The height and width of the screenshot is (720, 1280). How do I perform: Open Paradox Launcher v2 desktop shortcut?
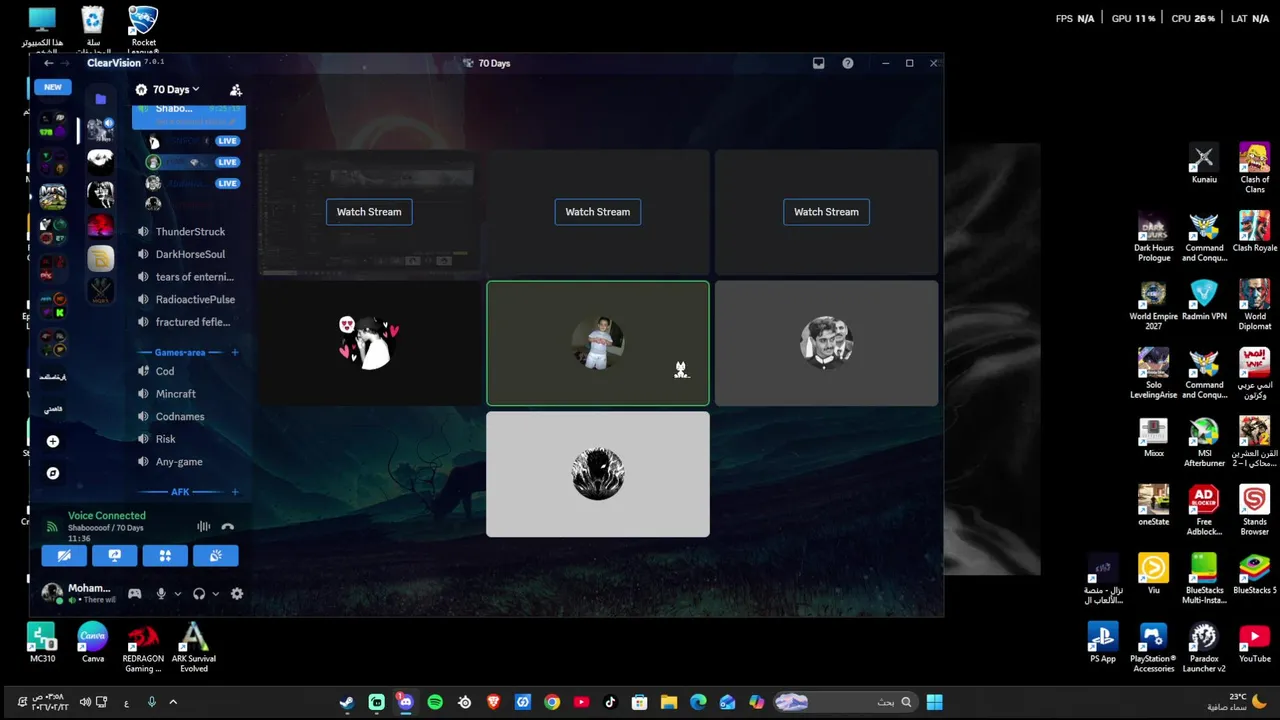pos(1204,647)
